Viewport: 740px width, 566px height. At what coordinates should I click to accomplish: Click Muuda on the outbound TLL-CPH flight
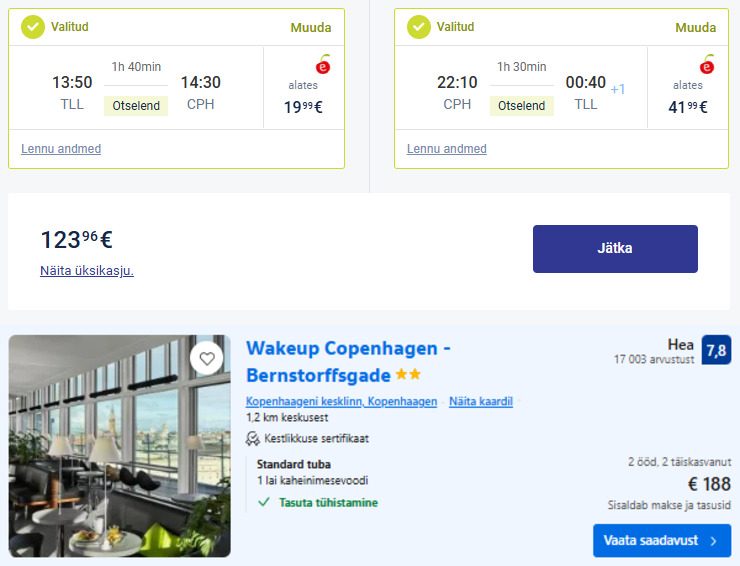(311, 27)
